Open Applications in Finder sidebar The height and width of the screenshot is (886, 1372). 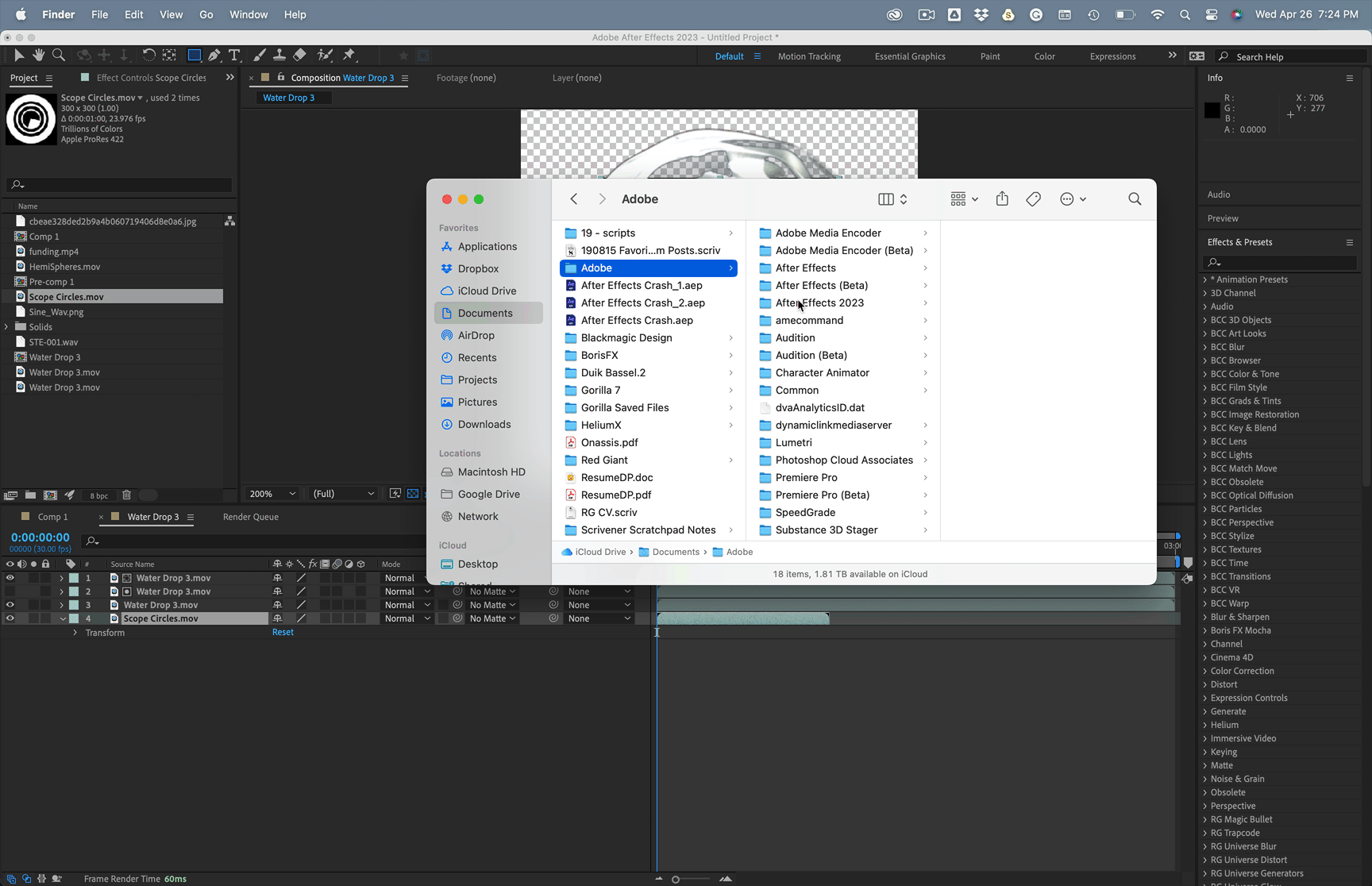487,247
